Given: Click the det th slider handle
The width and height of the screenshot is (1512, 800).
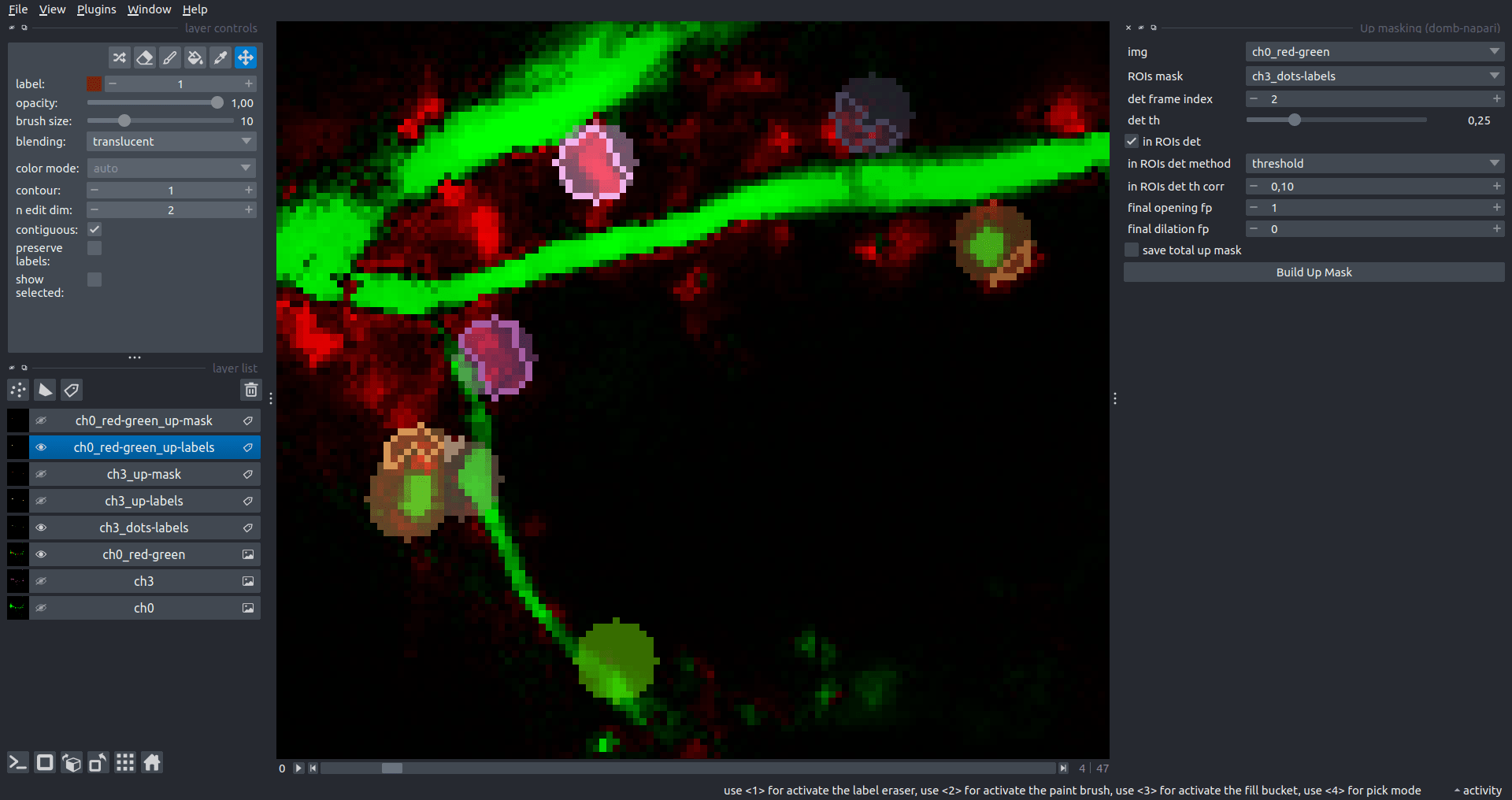Looking at the screenshot, I should click(x=1294, y=120).
